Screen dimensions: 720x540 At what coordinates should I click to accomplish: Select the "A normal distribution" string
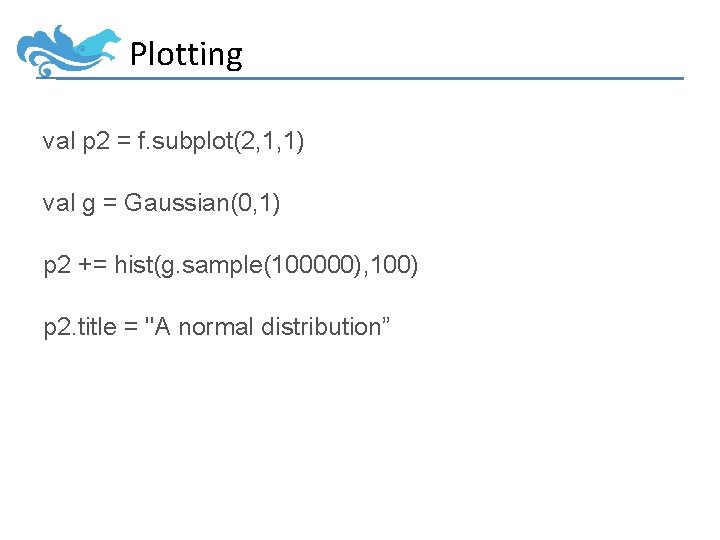click(267, 326)
